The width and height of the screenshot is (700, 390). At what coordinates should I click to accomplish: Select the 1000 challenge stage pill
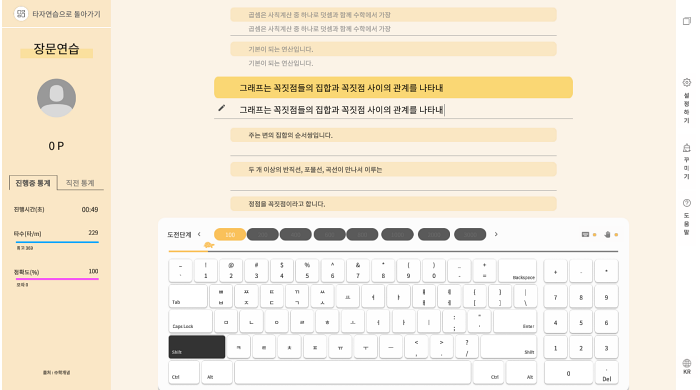pos(397,234)
